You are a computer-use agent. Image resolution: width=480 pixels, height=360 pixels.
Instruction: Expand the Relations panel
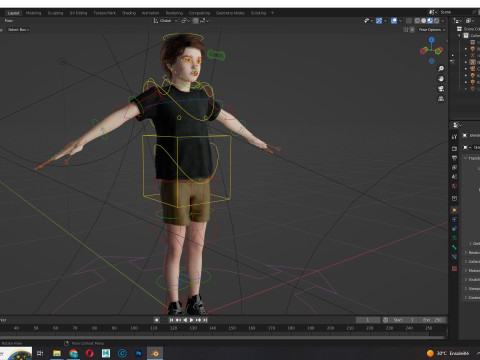click(x=472, y=252)
